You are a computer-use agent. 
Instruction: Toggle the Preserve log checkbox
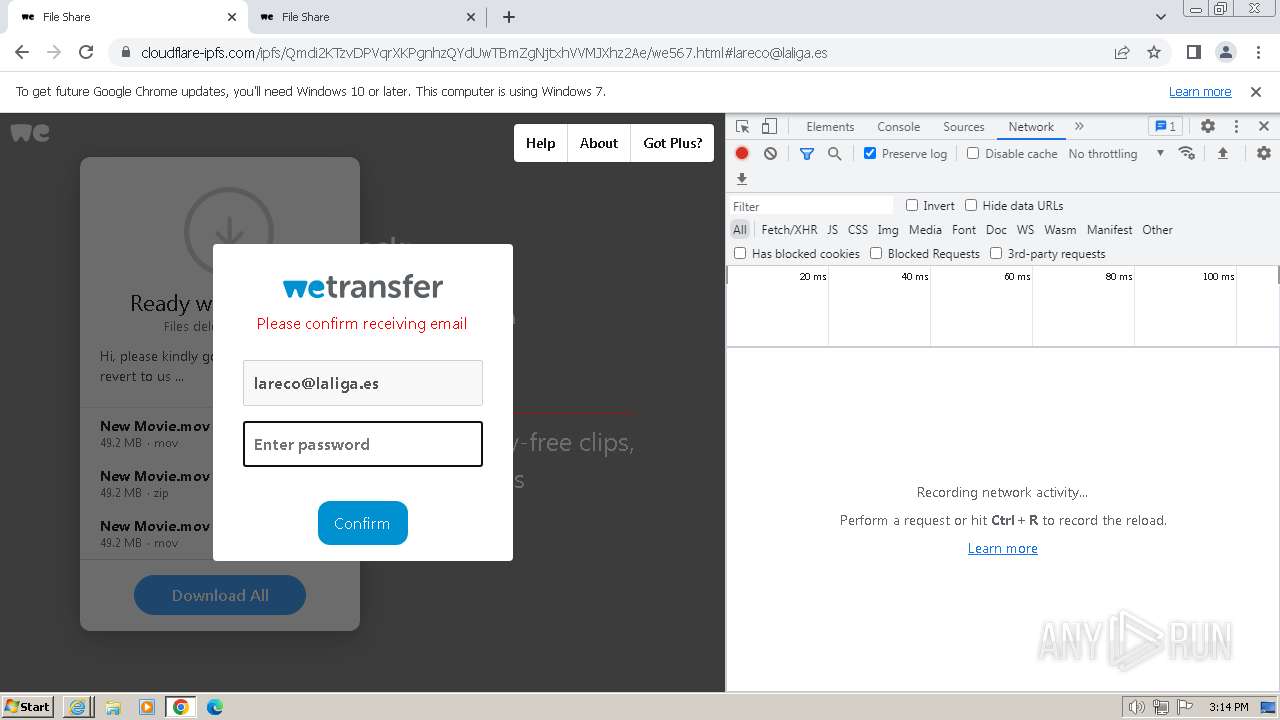870,153
